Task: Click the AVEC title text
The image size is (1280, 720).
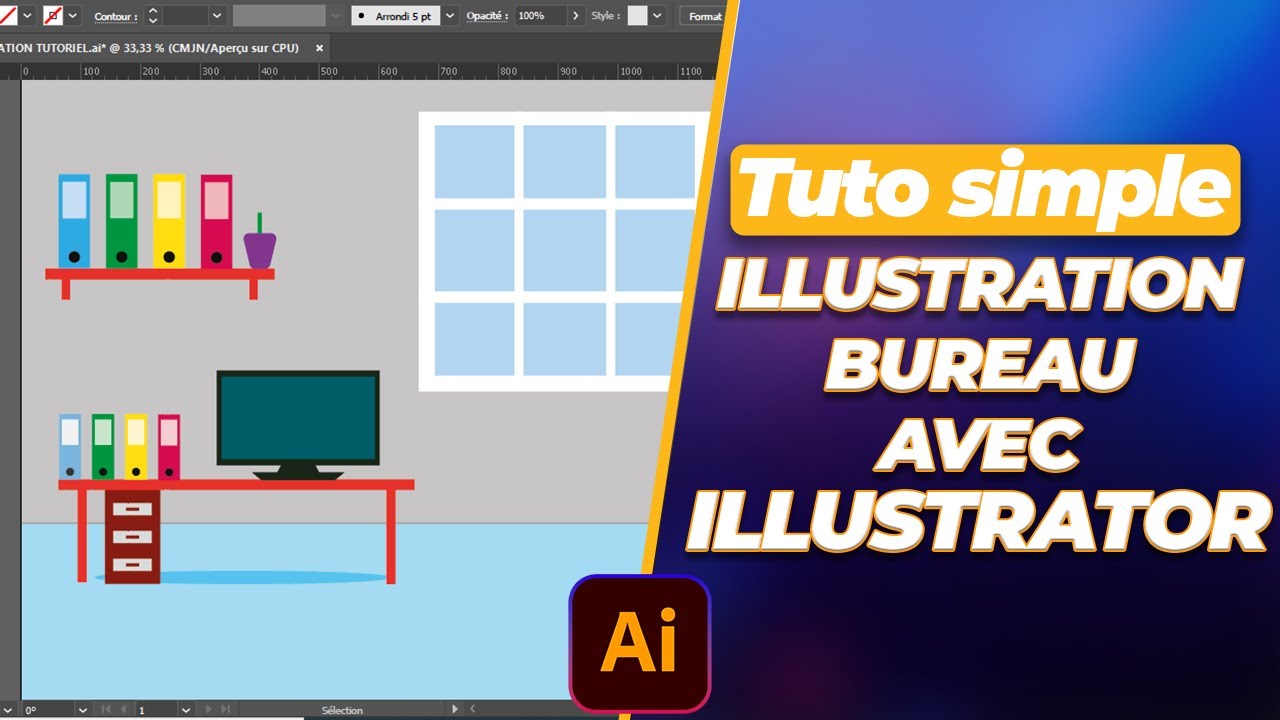Action: 979,445
